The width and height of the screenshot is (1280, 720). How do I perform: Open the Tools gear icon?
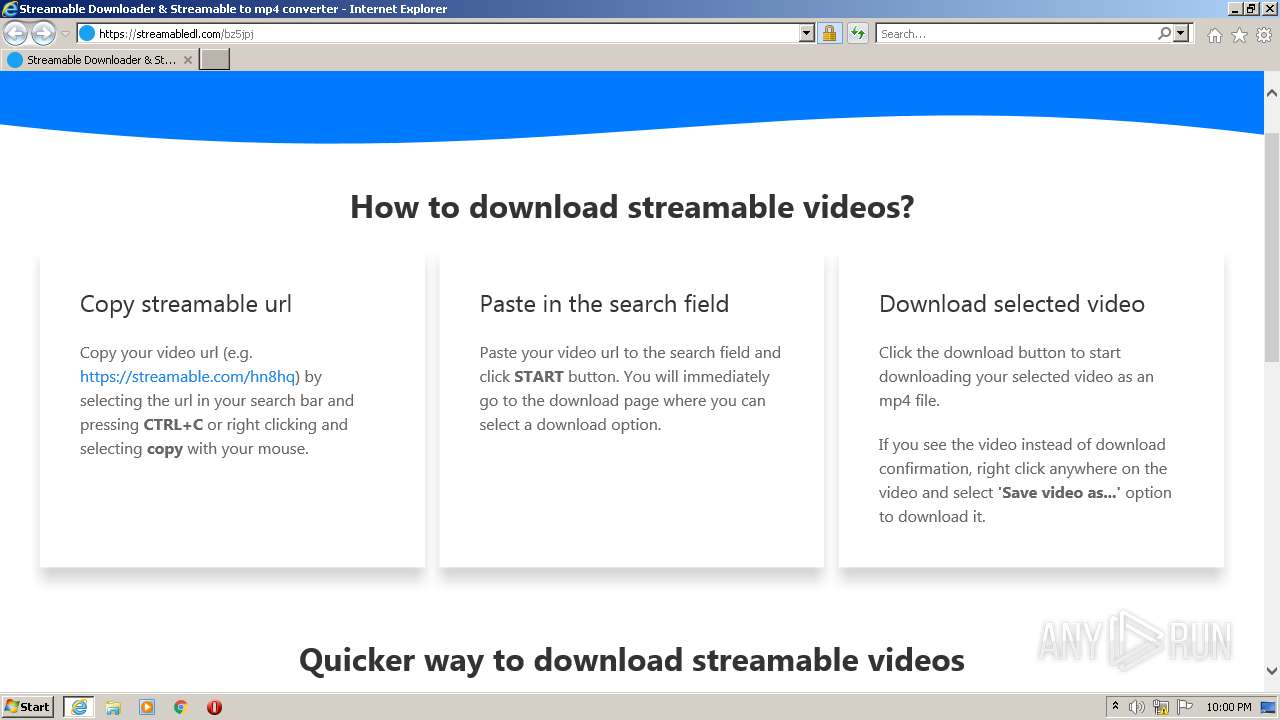click(x=1264, y=35)
